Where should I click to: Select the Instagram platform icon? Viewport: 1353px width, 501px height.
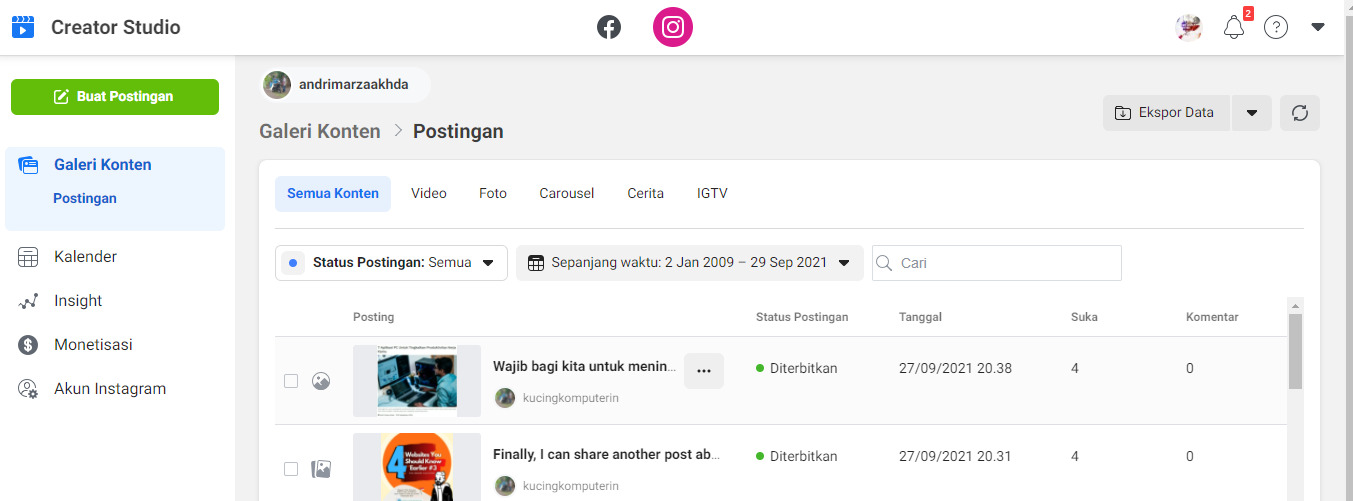coord(673,28)
